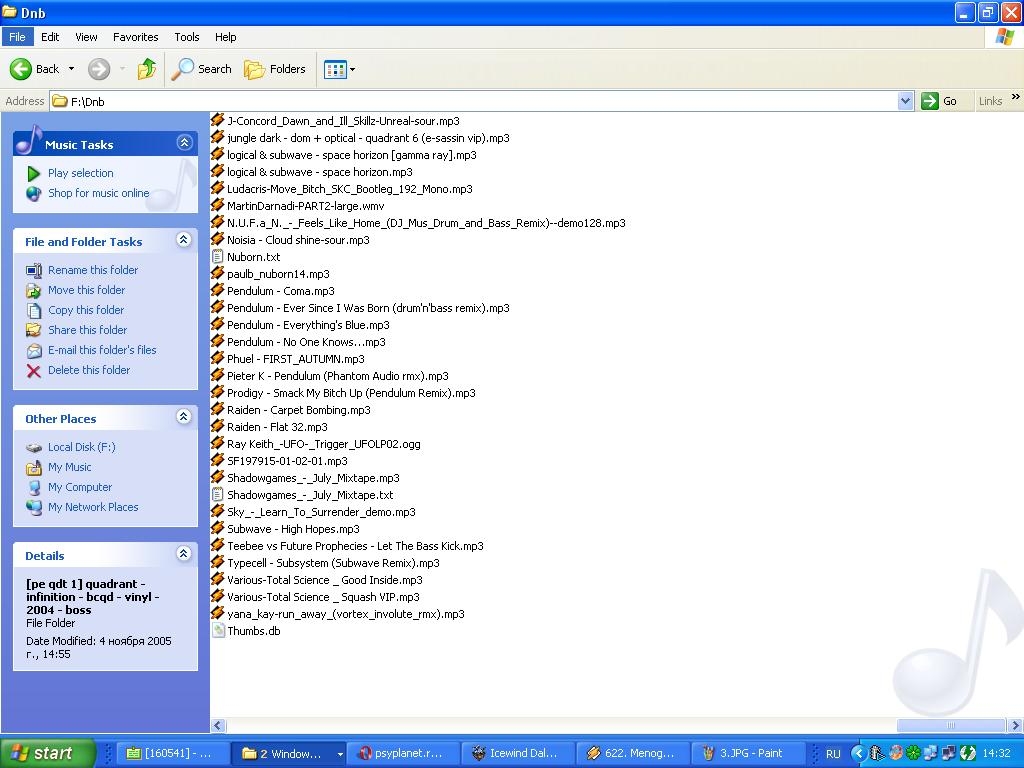1024x768 pixels.
Task: Select the Nuborn.txt file icon
Action: 218,257
